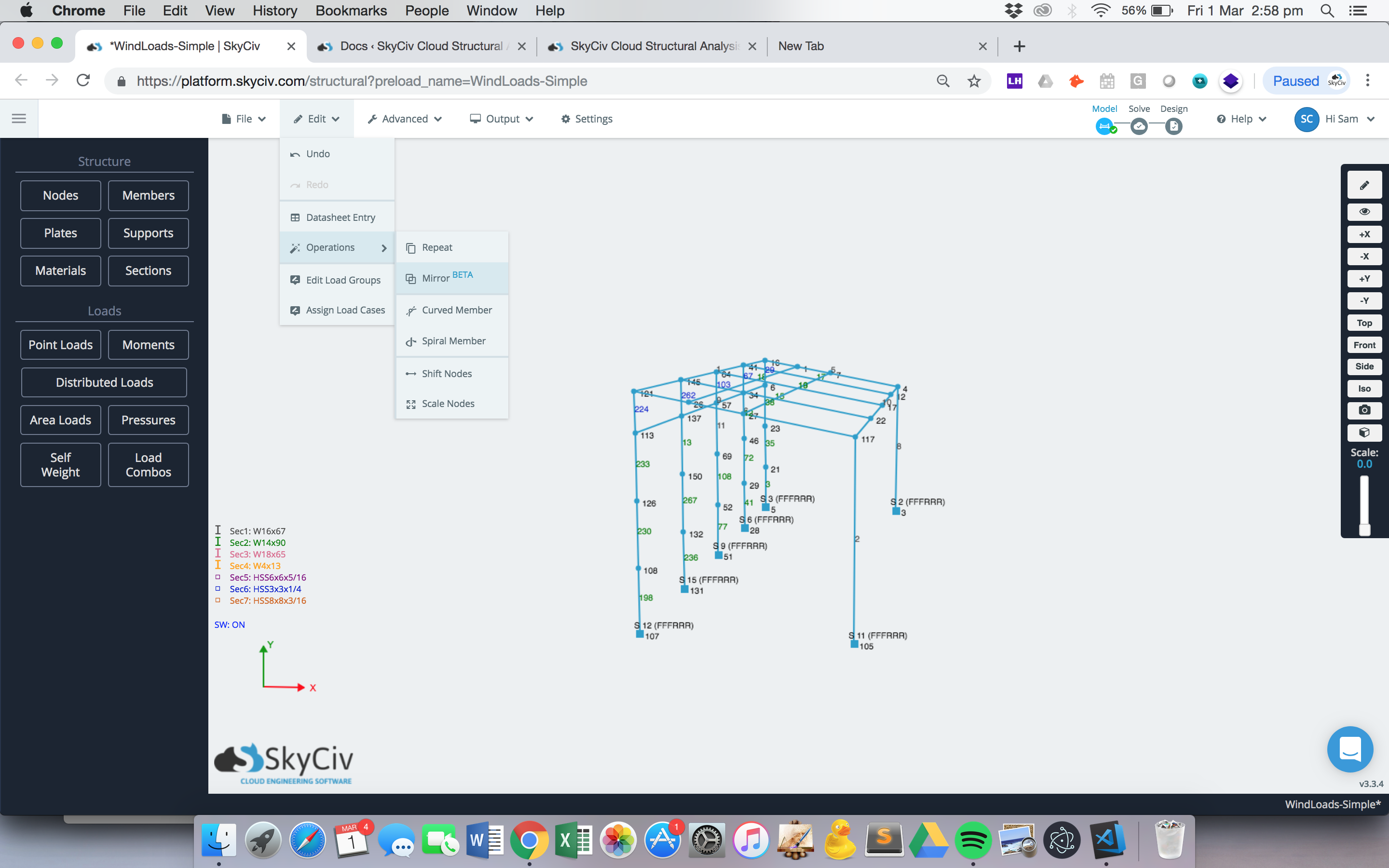Select Undo from the Edit menu
This screenshot has height=868, width=1389.
tap(337, 154)
